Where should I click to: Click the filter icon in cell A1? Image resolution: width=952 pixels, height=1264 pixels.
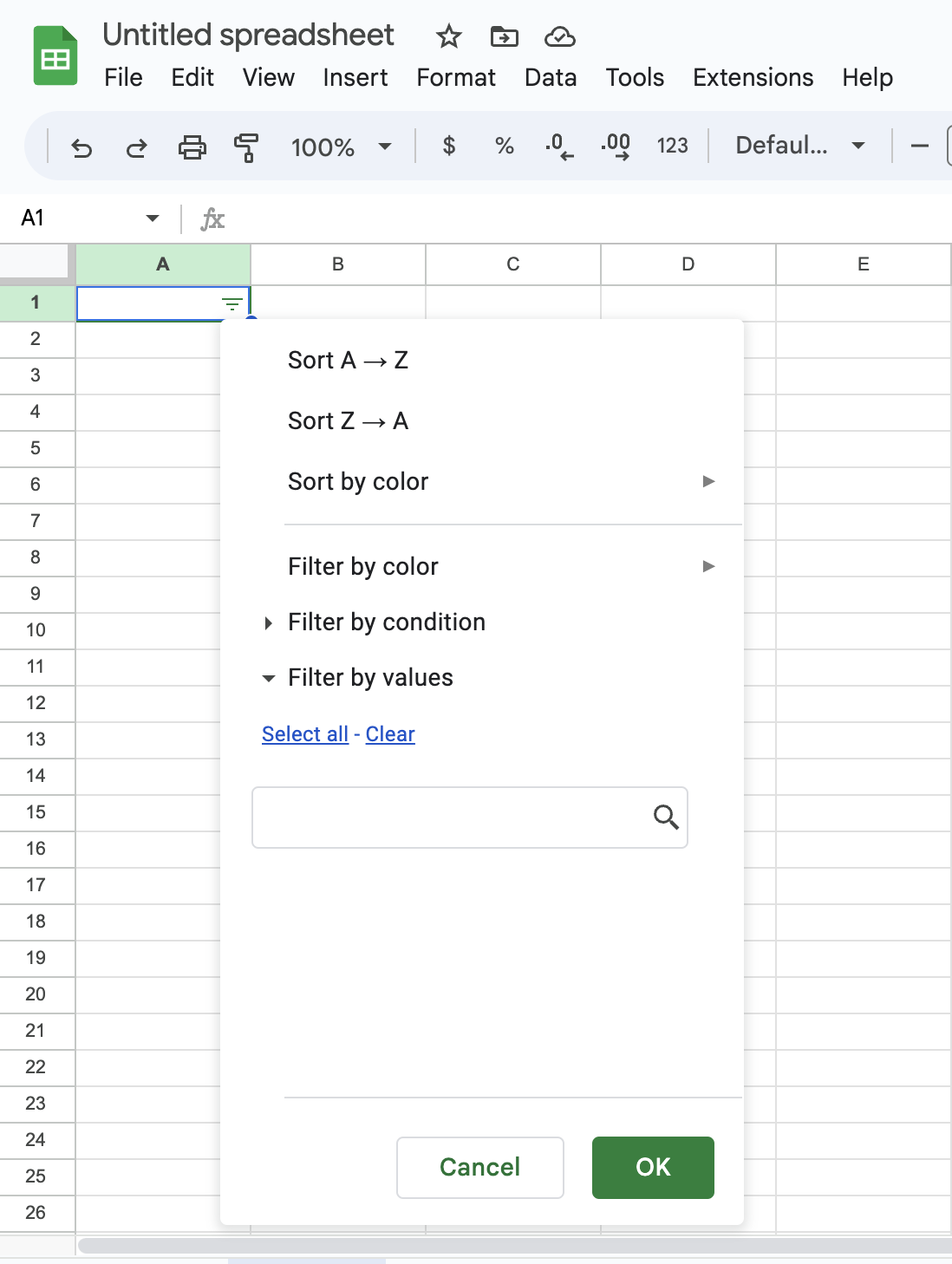(231, 304)
